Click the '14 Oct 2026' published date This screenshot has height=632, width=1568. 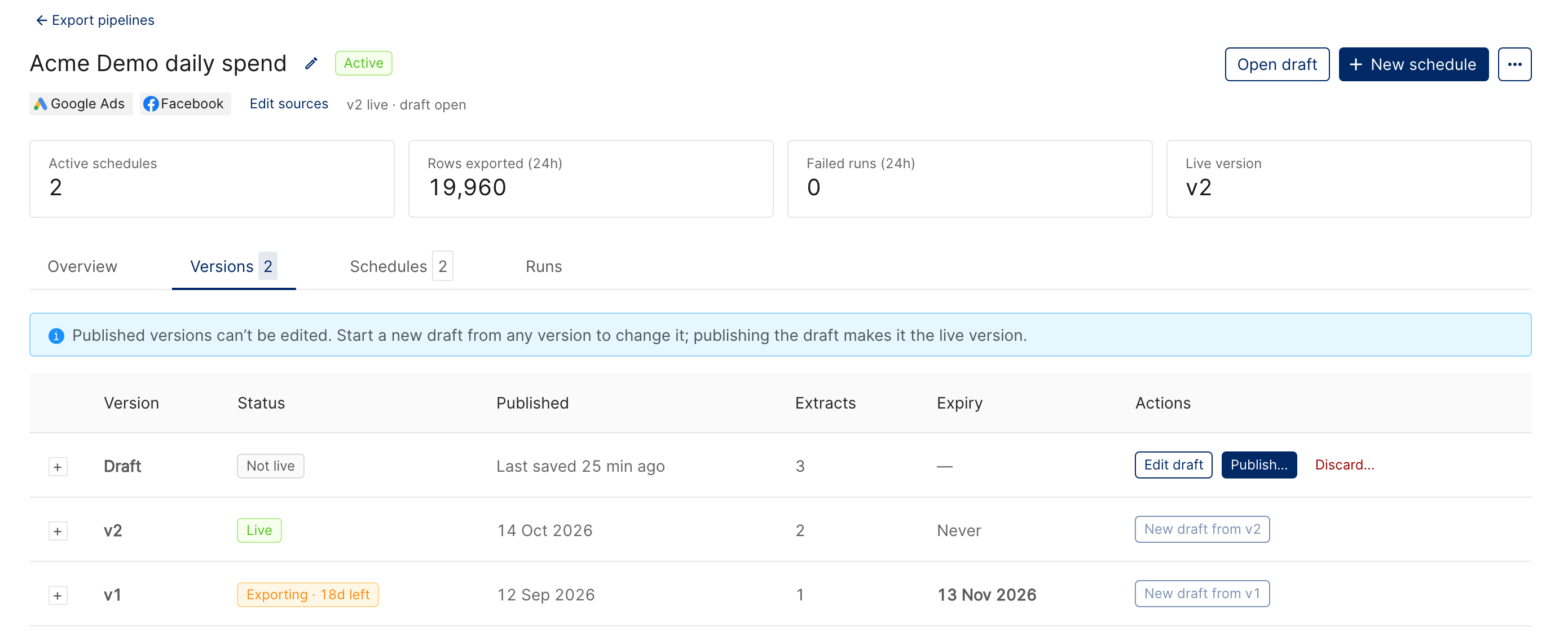click(x=545, y=530)
